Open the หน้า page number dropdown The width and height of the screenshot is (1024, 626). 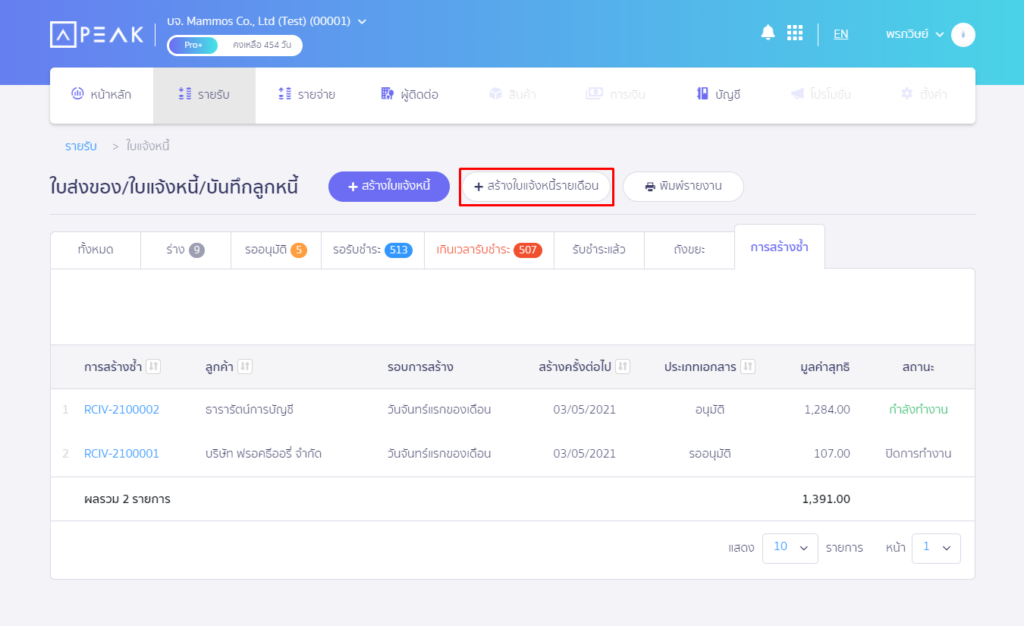[936, 548]
